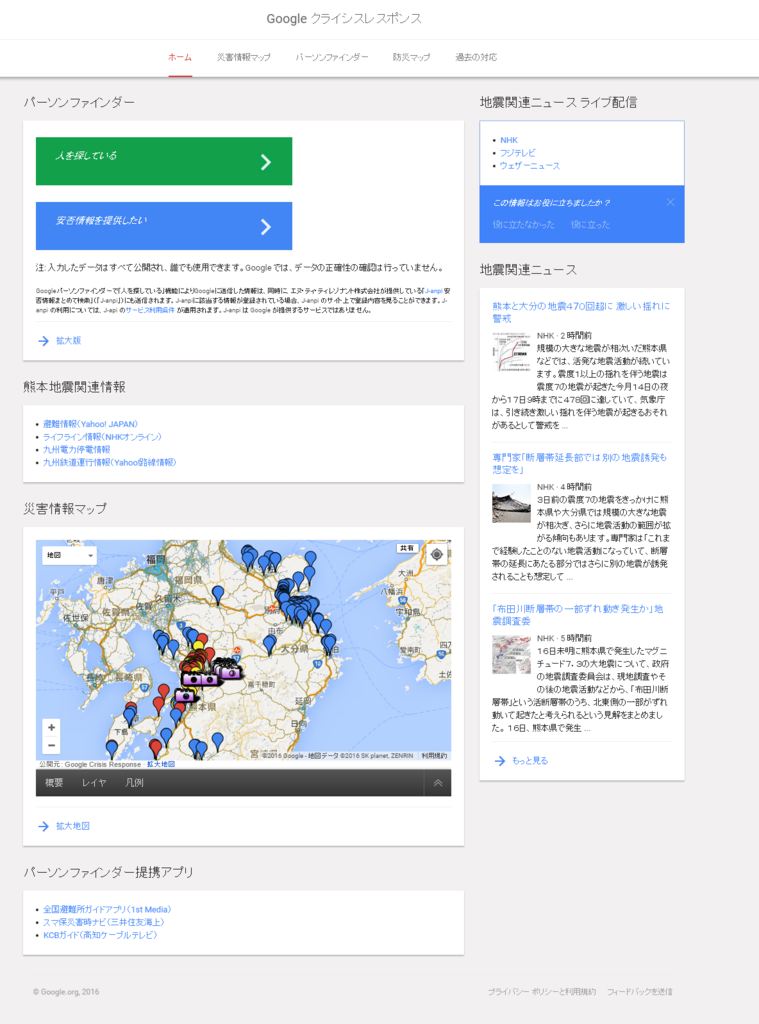The image size is (759, 1024).
Task: Open headline 専門家「断層帯延長部では別の地震誘発も想定を」
Action: coord(579,463)
